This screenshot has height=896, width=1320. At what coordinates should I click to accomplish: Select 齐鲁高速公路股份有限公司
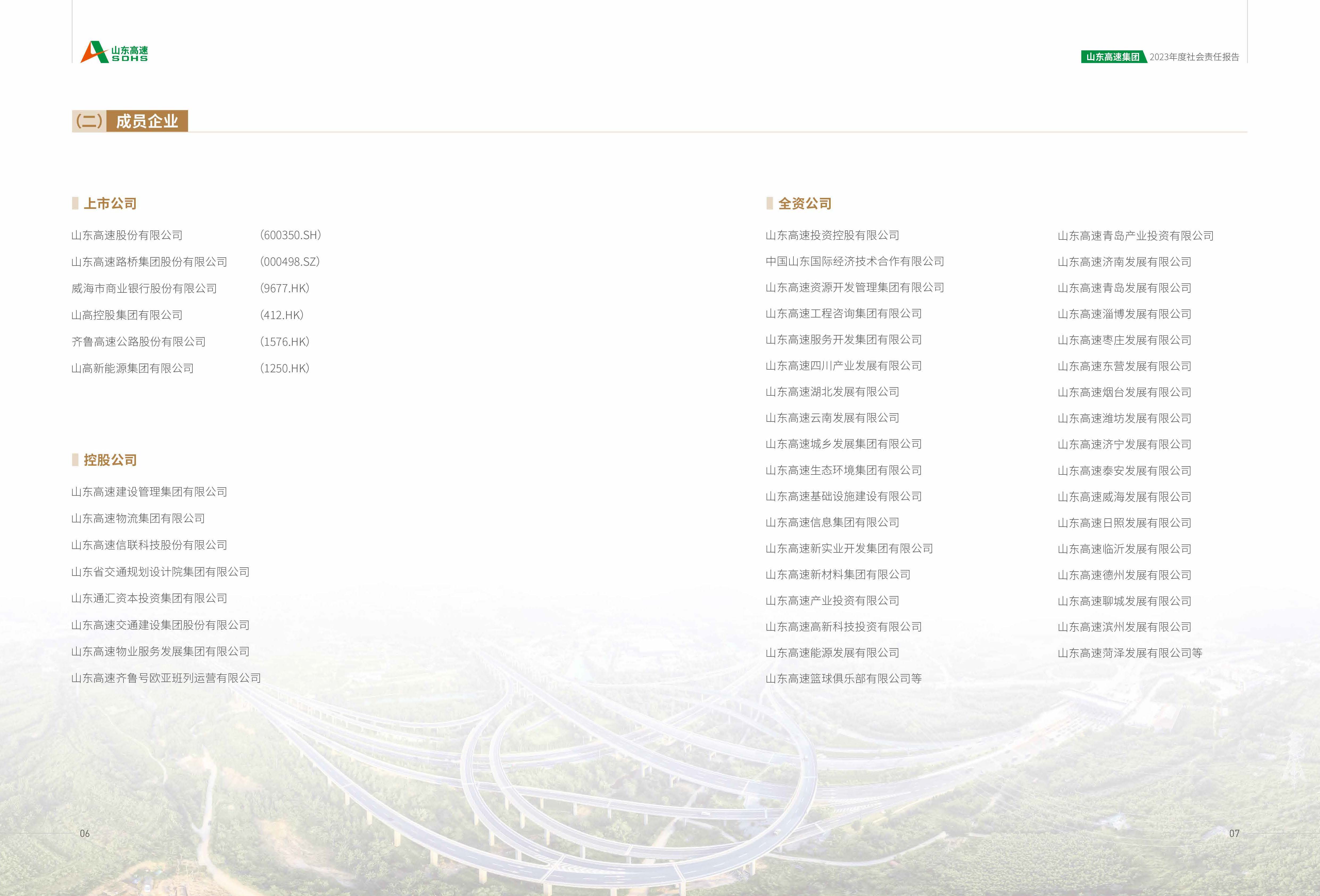[139, 341]
